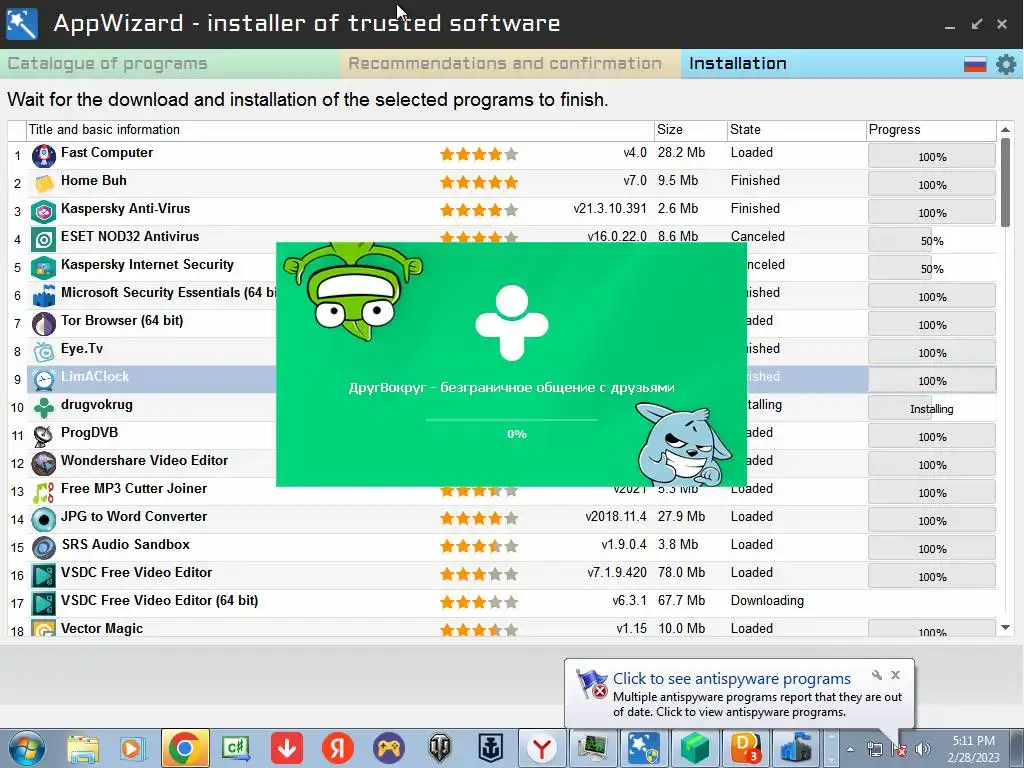This screenshot has height=768, width=1024.
Task: Click 'Canceled' state of ESET NOD32
Action: coord(758,236)
